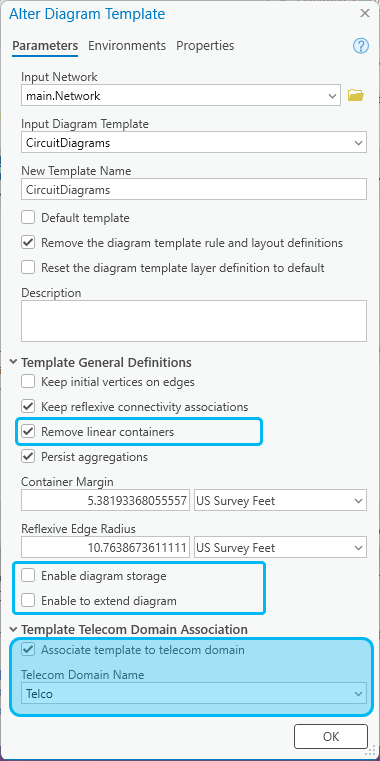Click the New Template Name field
The height and width of the screenshot is (761, 380).
click(x=194, y=190)
